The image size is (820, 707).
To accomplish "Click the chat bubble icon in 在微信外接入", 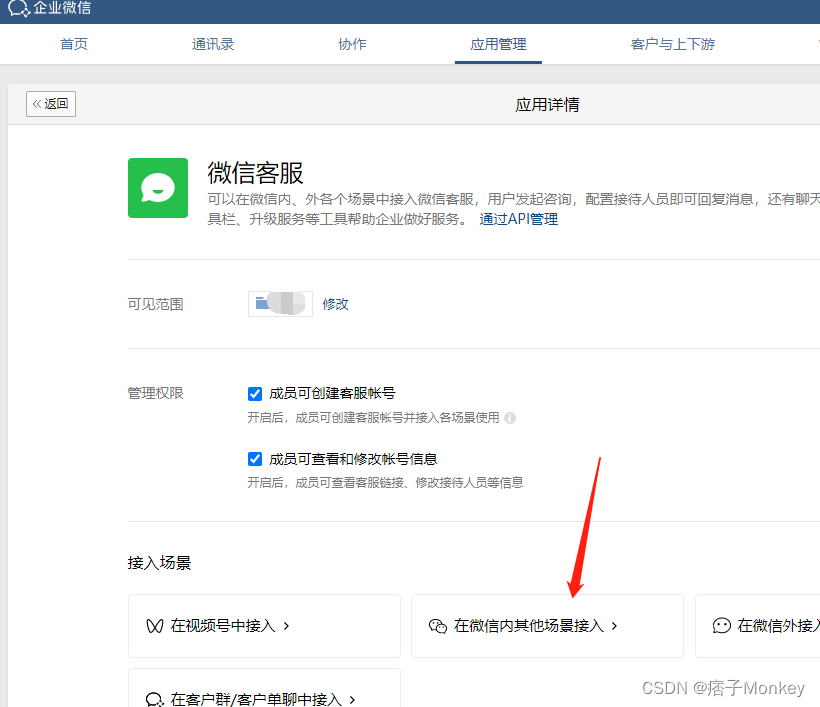I will point(722,625).
